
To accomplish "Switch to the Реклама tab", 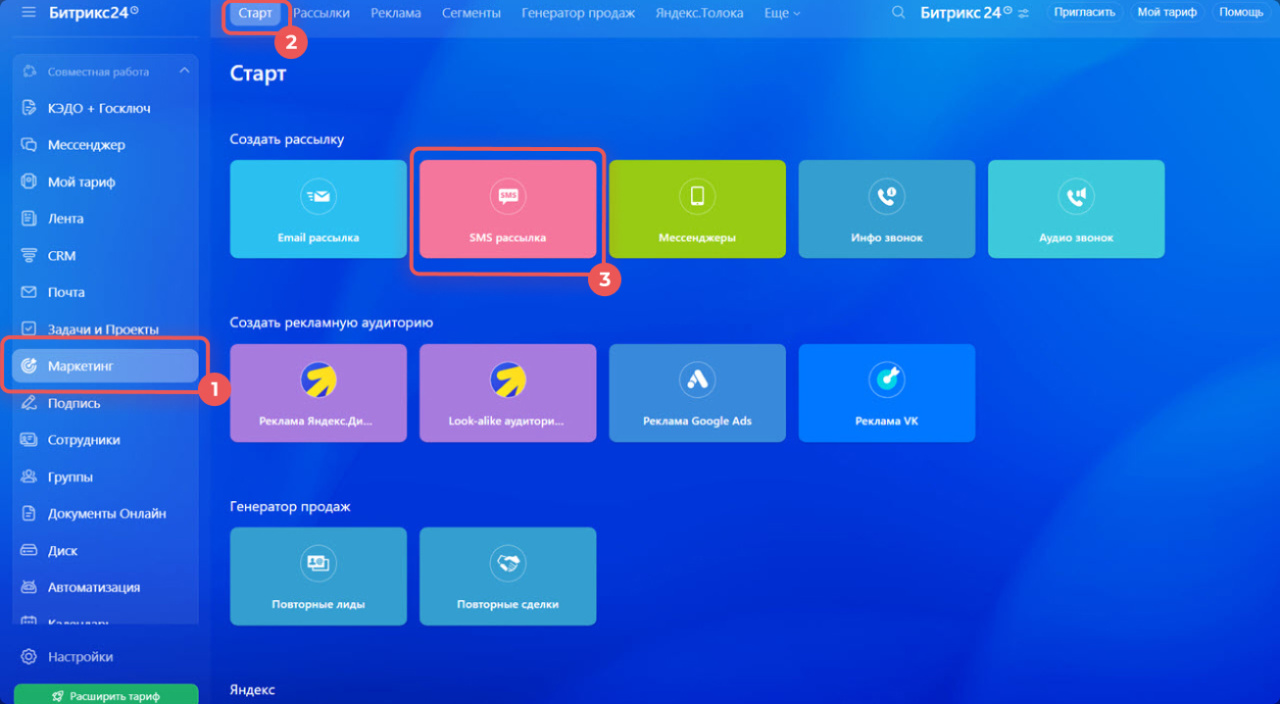I will 396,13.
